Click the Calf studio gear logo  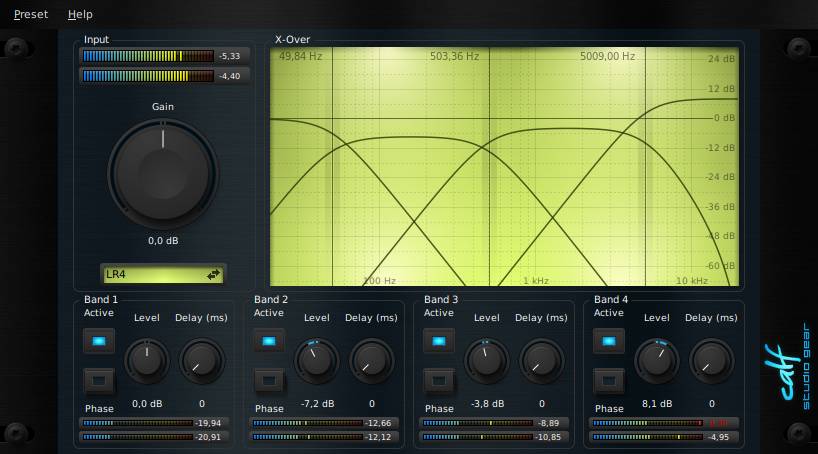(788, 368)
